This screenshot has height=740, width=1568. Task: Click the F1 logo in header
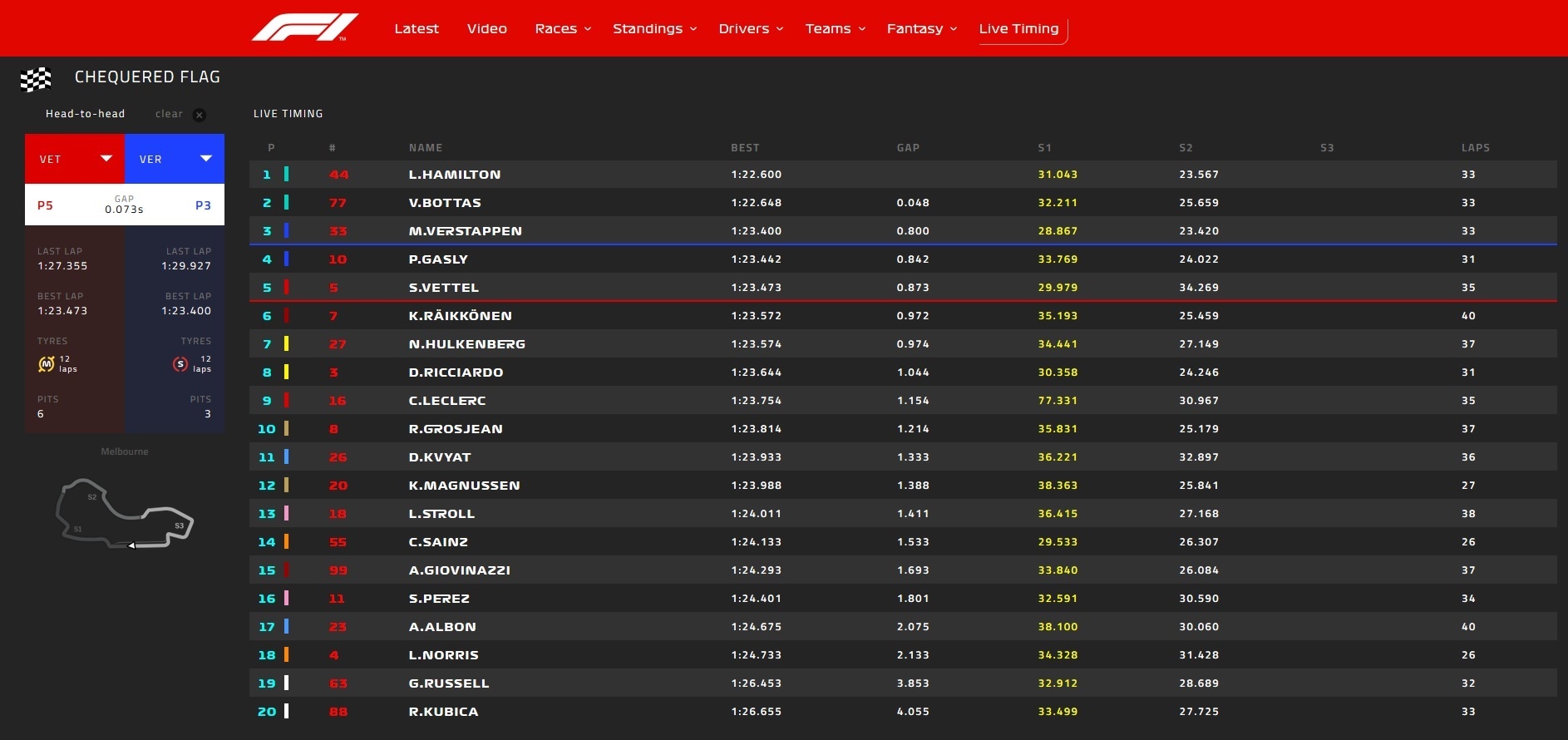pyautogui.click(x=304, y=27)
